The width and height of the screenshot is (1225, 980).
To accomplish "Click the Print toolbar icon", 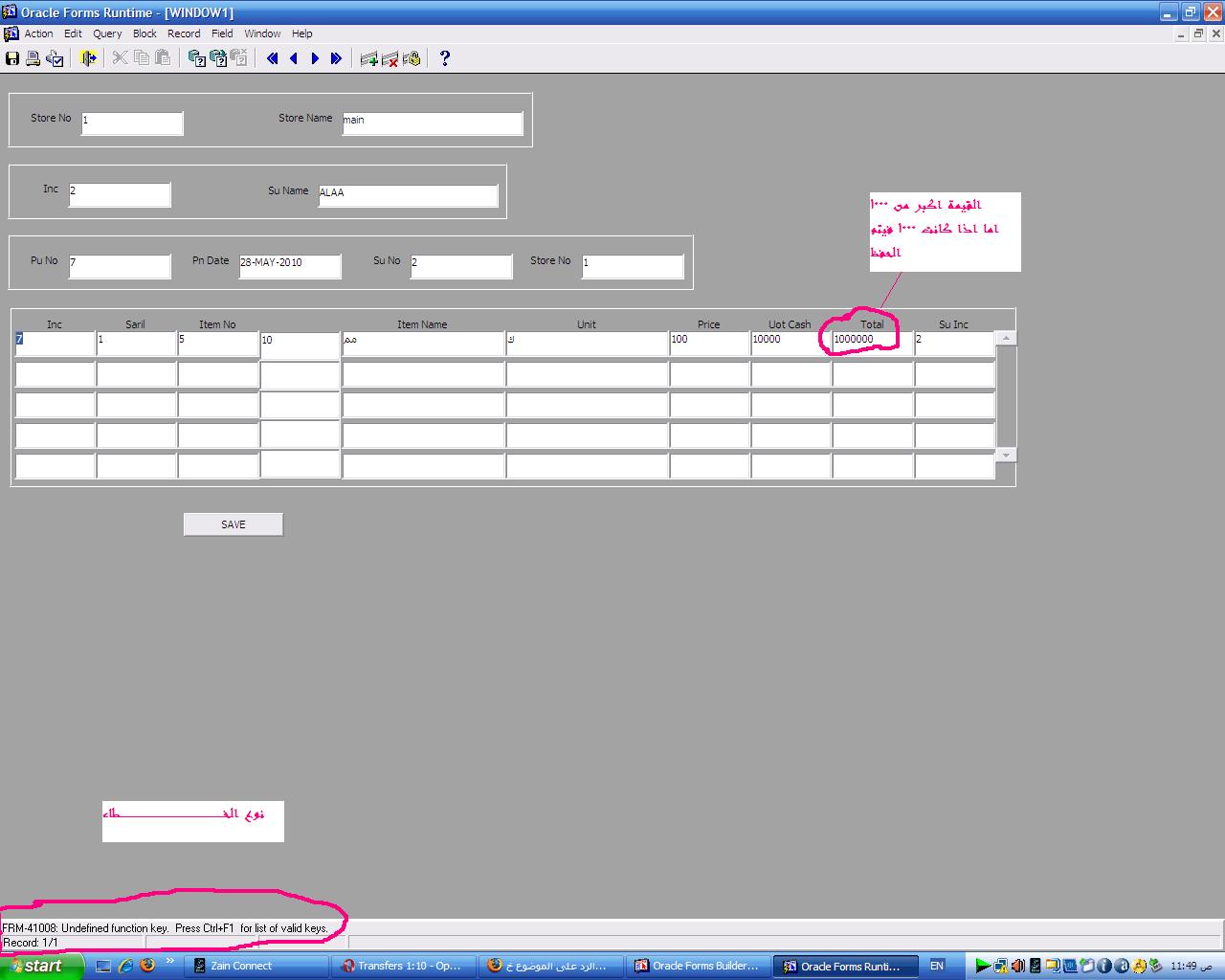I will tap(33, 58).
